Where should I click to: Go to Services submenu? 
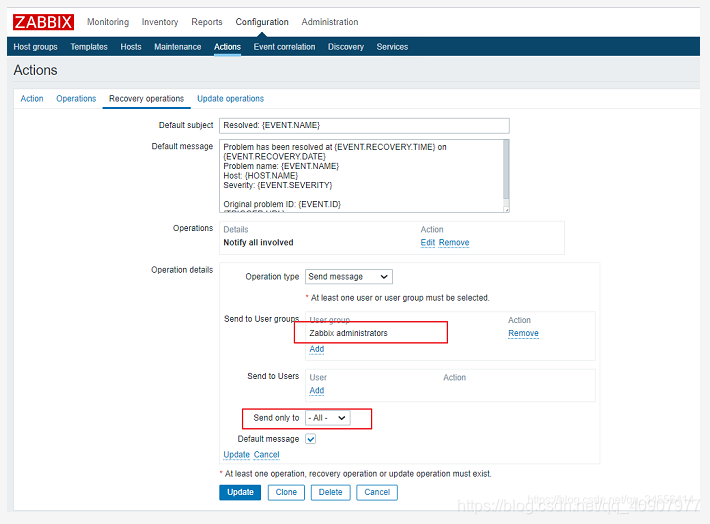coord(392,47)
